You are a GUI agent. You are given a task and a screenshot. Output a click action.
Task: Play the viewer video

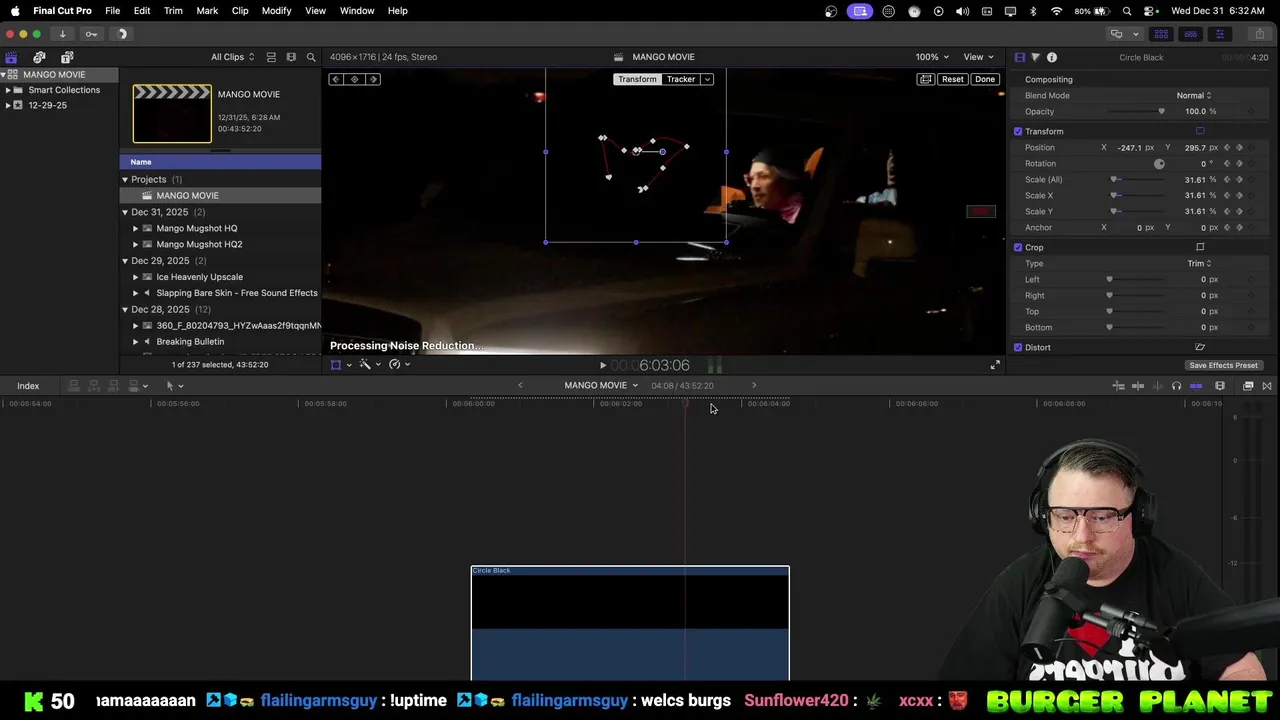[x=602, y=366]
